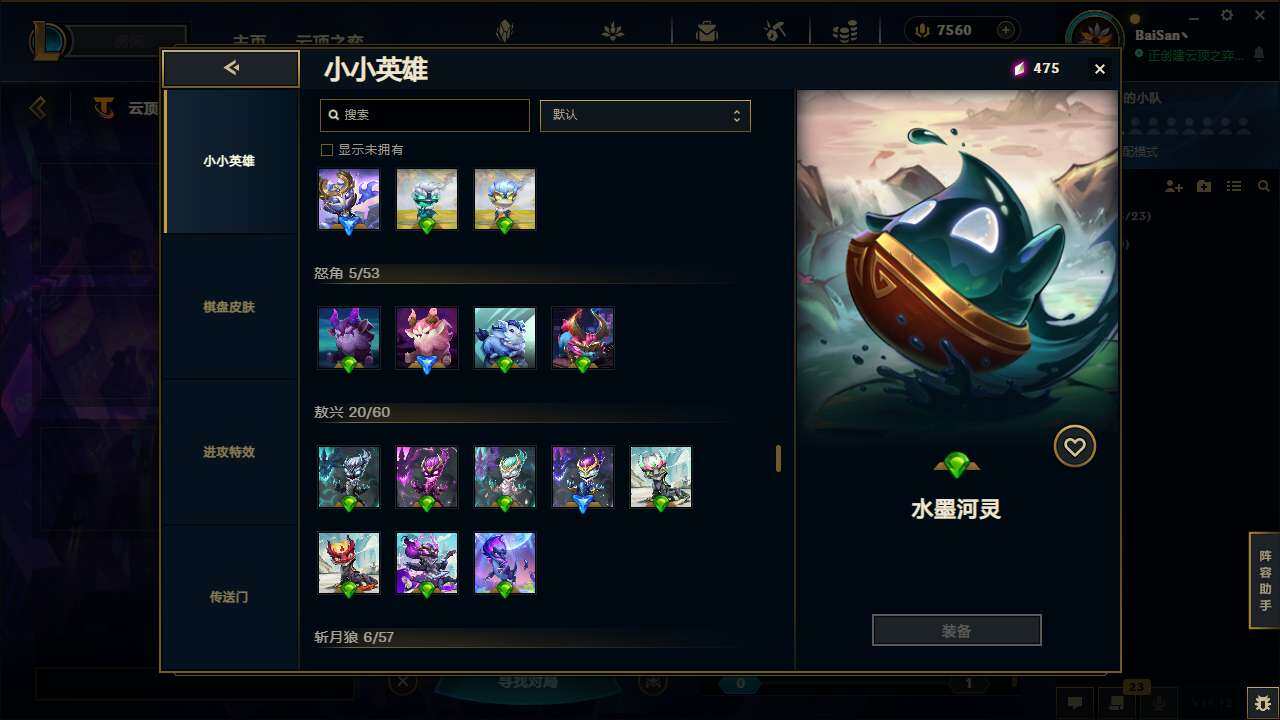This screenshot has width=1280, height=720.
Task: Switch to the 进攻特效 tab
Action: (229, 452)
